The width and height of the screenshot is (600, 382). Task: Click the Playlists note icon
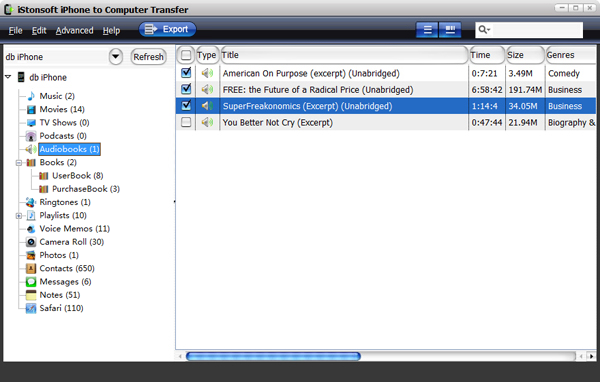pos(31,215)
